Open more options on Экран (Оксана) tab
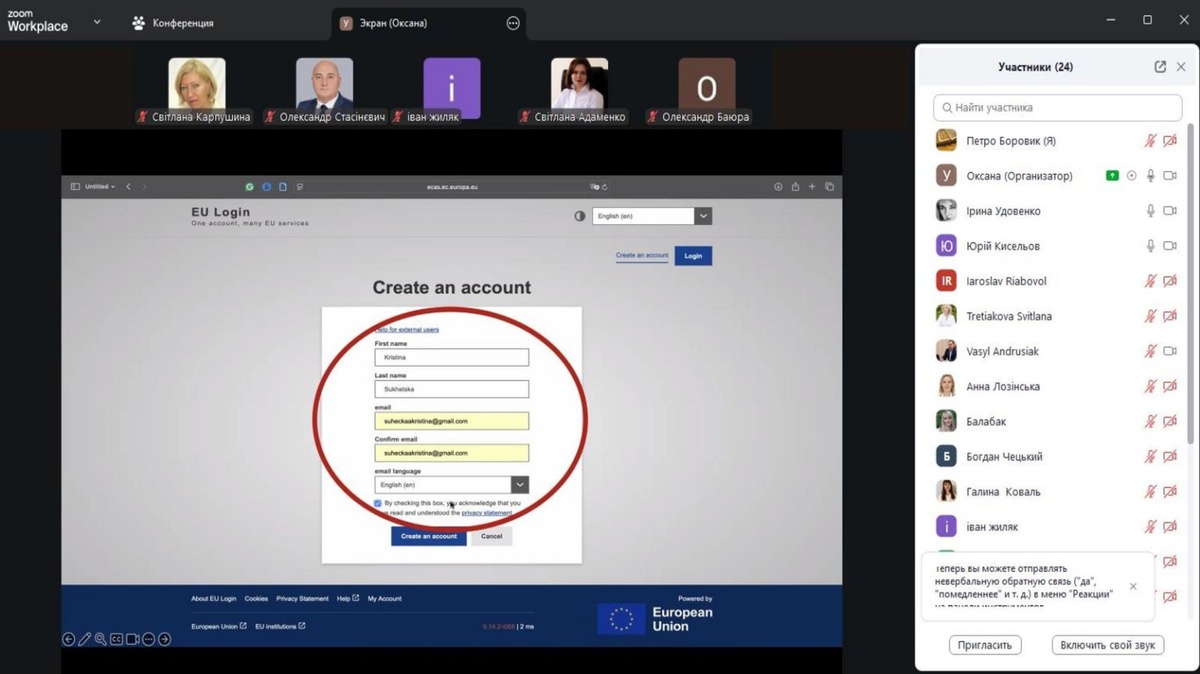 [513, 23]
